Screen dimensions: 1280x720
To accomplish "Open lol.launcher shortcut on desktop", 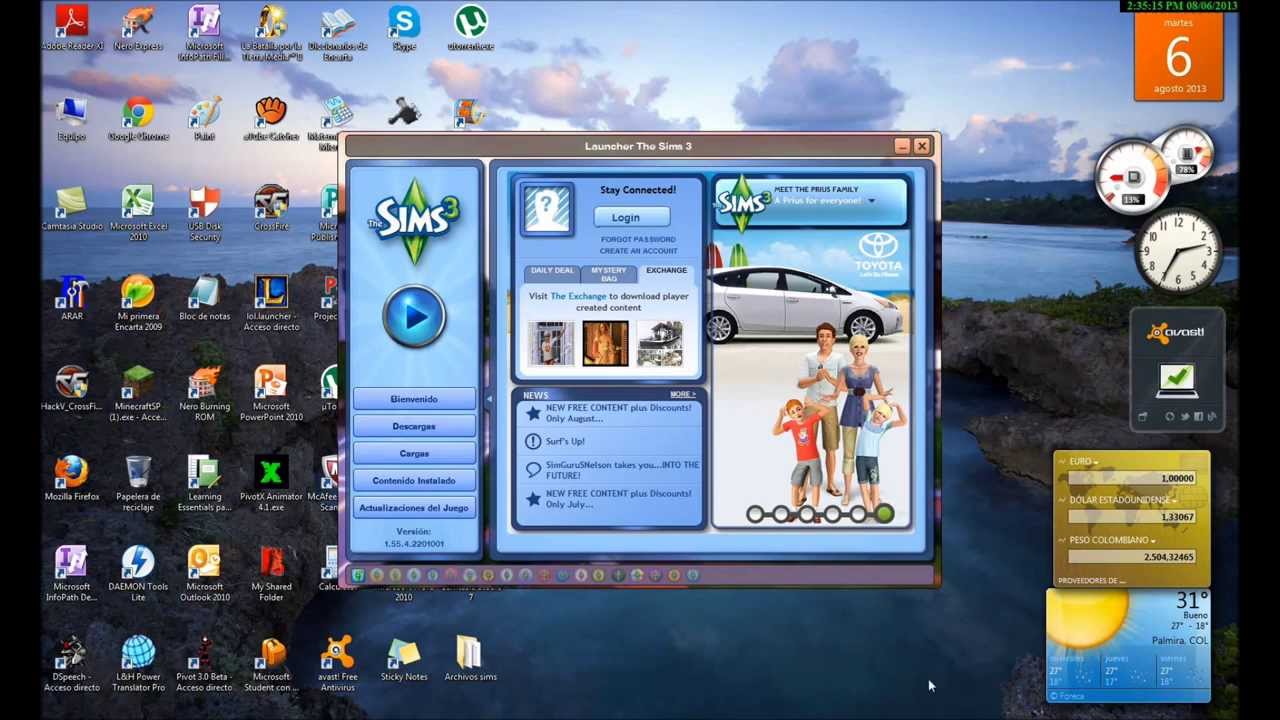I will (x=271, y=302).
